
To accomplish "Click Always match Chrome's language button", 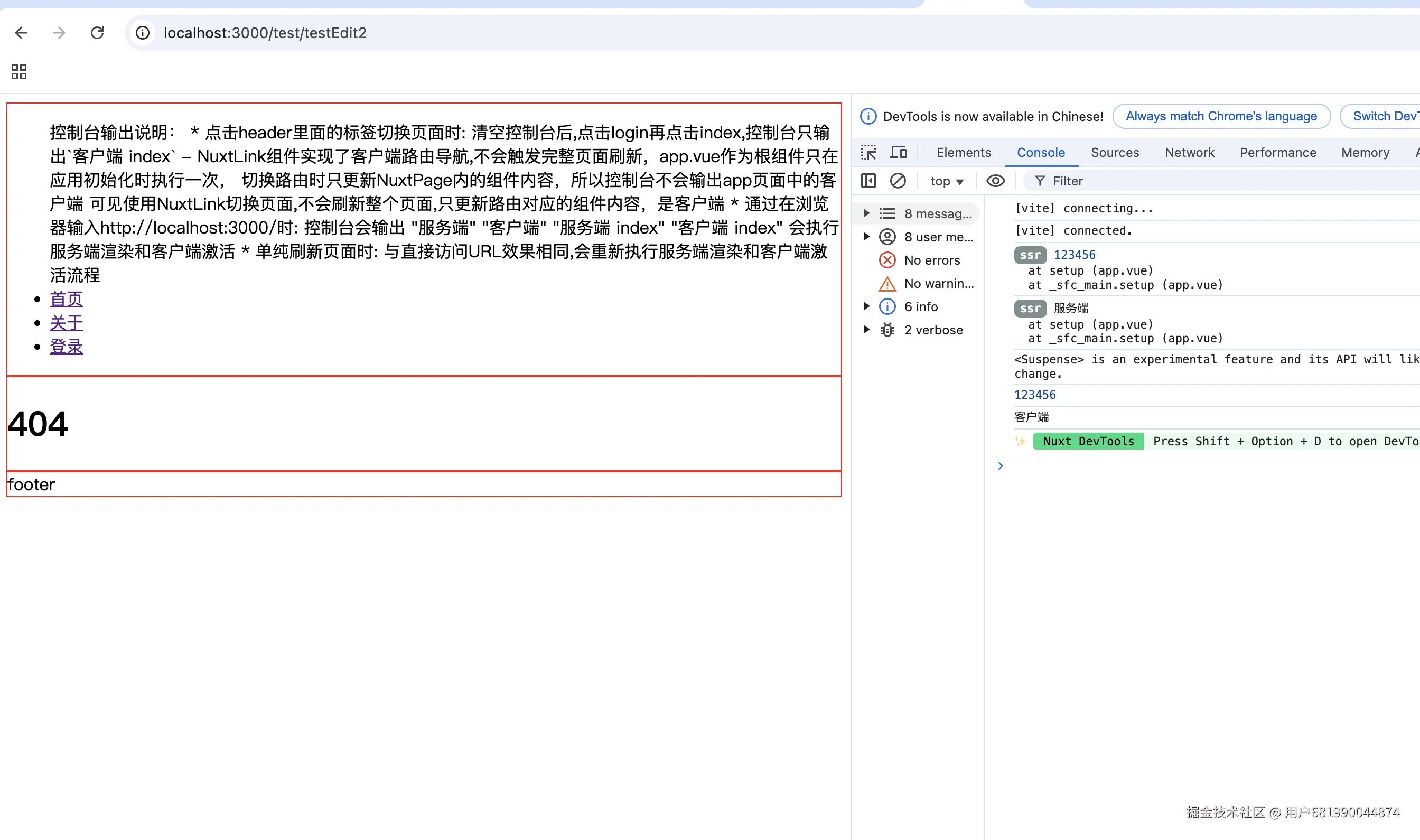I will click(x=1221, y=116).
